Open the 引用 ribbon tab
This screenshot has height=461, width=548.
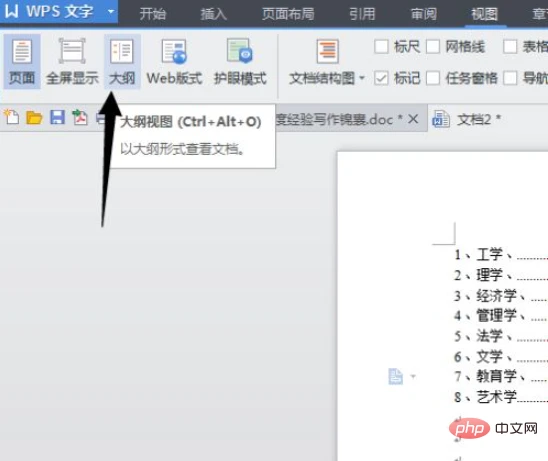362,14
